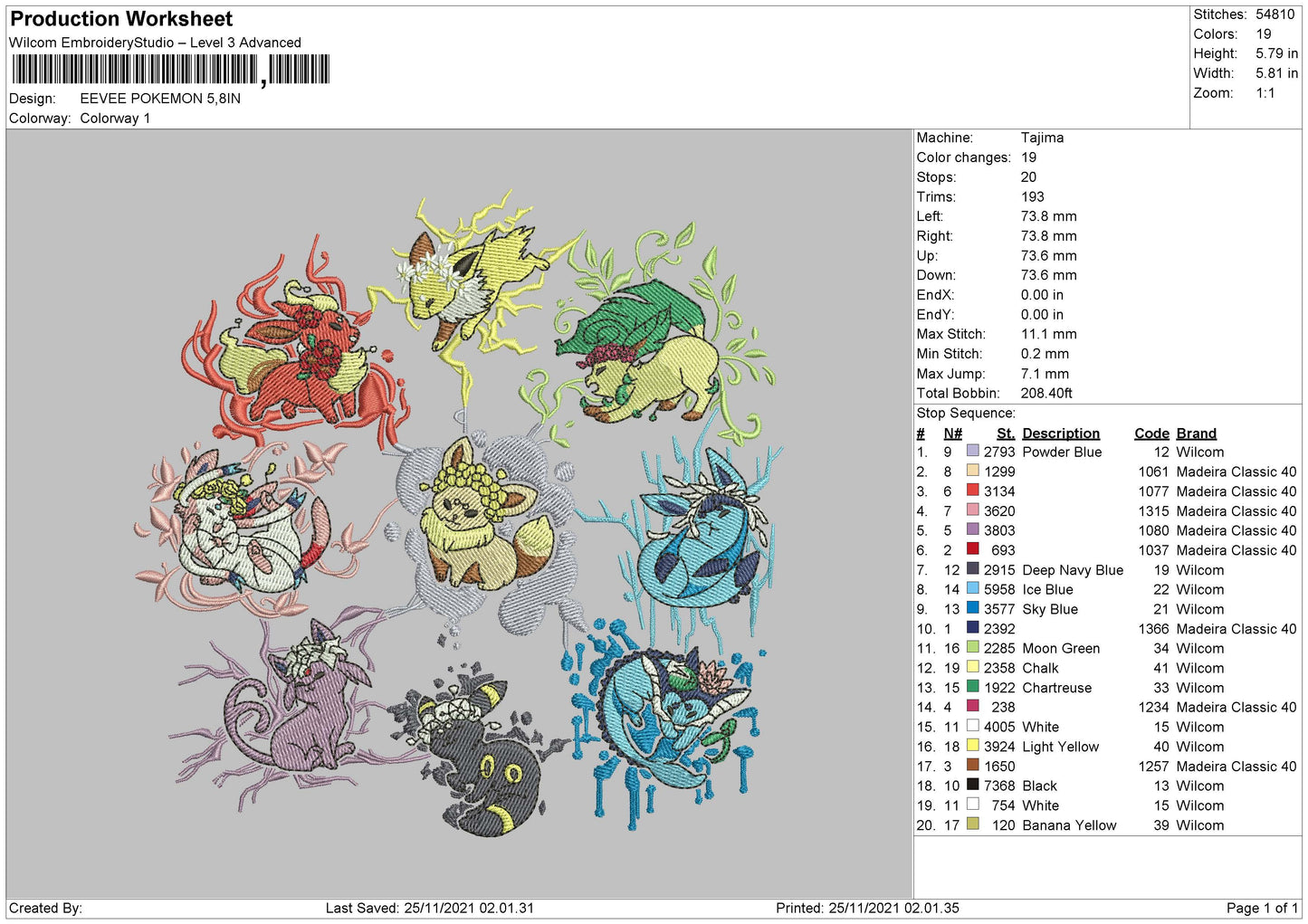Select the Chalk color swatch
The height and width of the screenshot is (924, 1308).
tap(972, 667)
